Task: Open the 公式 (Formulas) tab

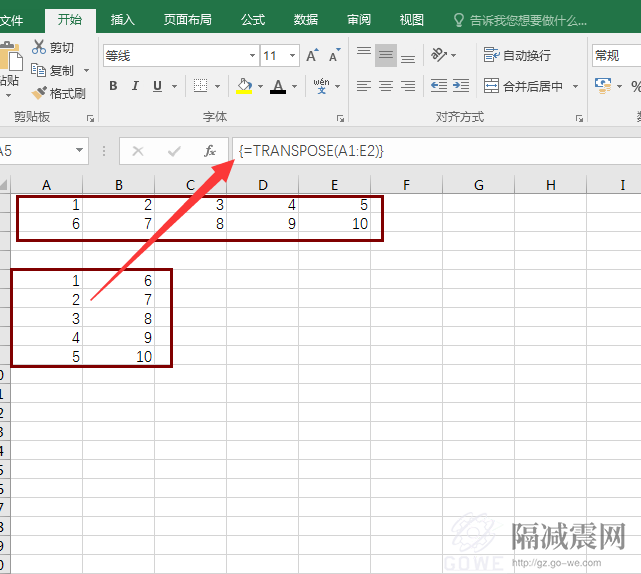Action: click(253, 19)
